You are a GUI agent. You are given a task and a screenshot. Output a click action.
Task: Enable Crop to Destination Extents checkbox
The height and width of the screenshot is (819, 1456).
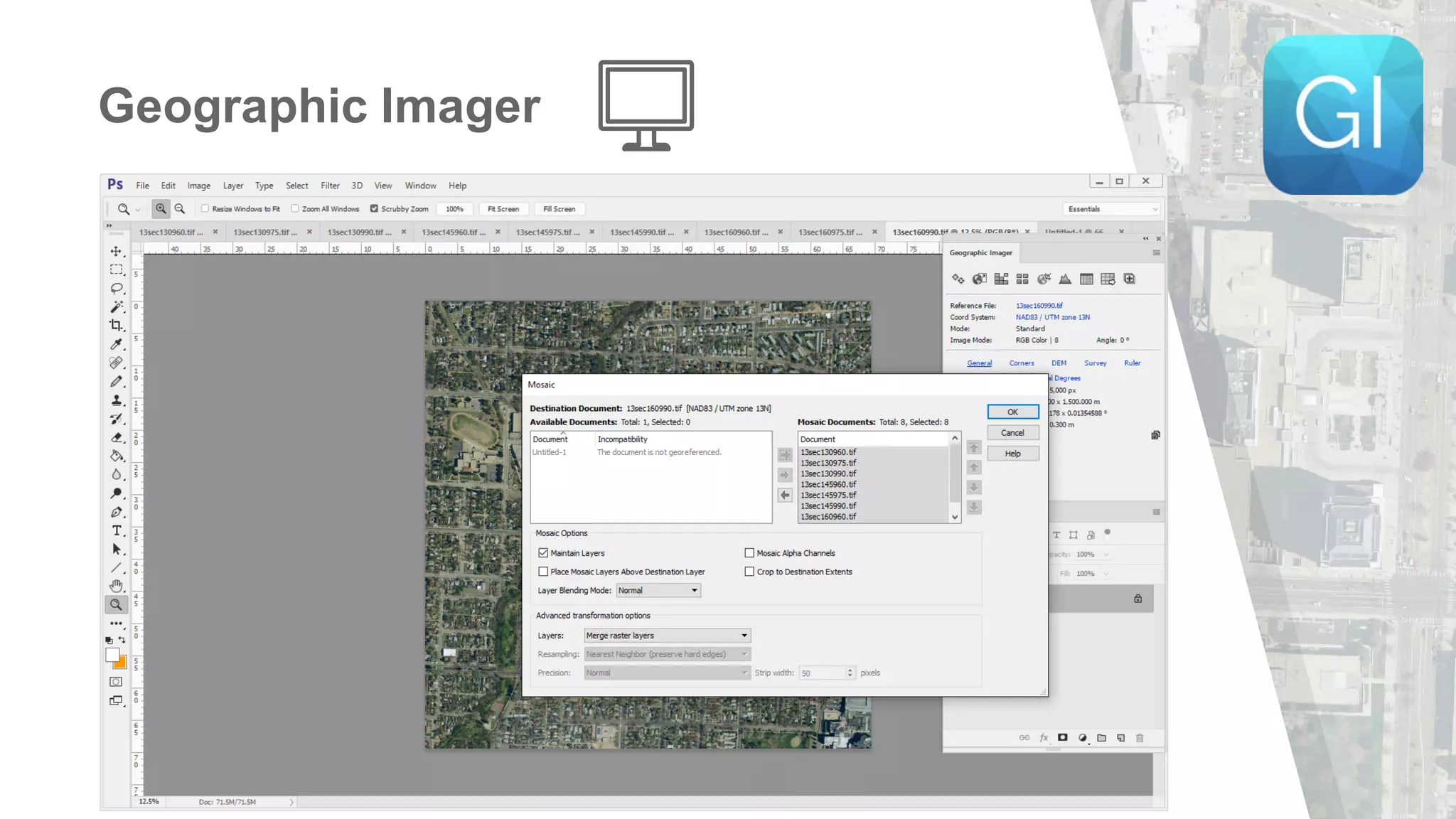coord(749,572)
